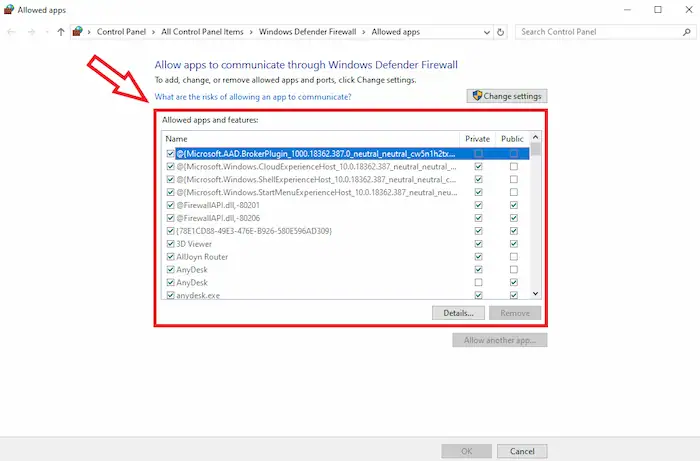Image resolution: width=700 pixels, height=461 pixels.
Task: Go up one level arrow
Action: [x=61, y=32]
